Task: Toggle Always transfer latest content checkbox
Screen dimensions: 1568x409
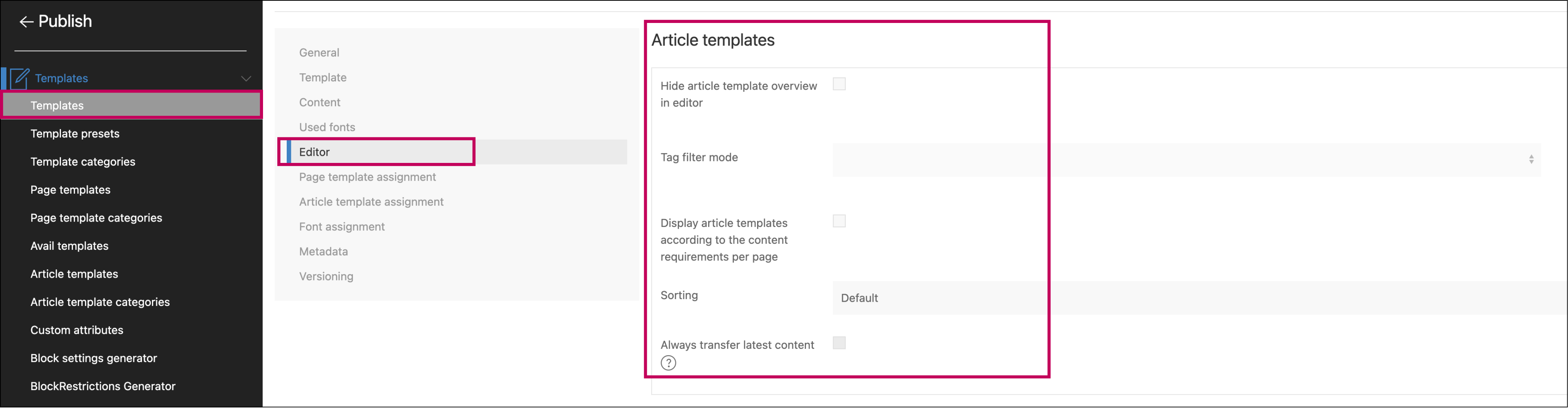Action: (x=840, y=343)
